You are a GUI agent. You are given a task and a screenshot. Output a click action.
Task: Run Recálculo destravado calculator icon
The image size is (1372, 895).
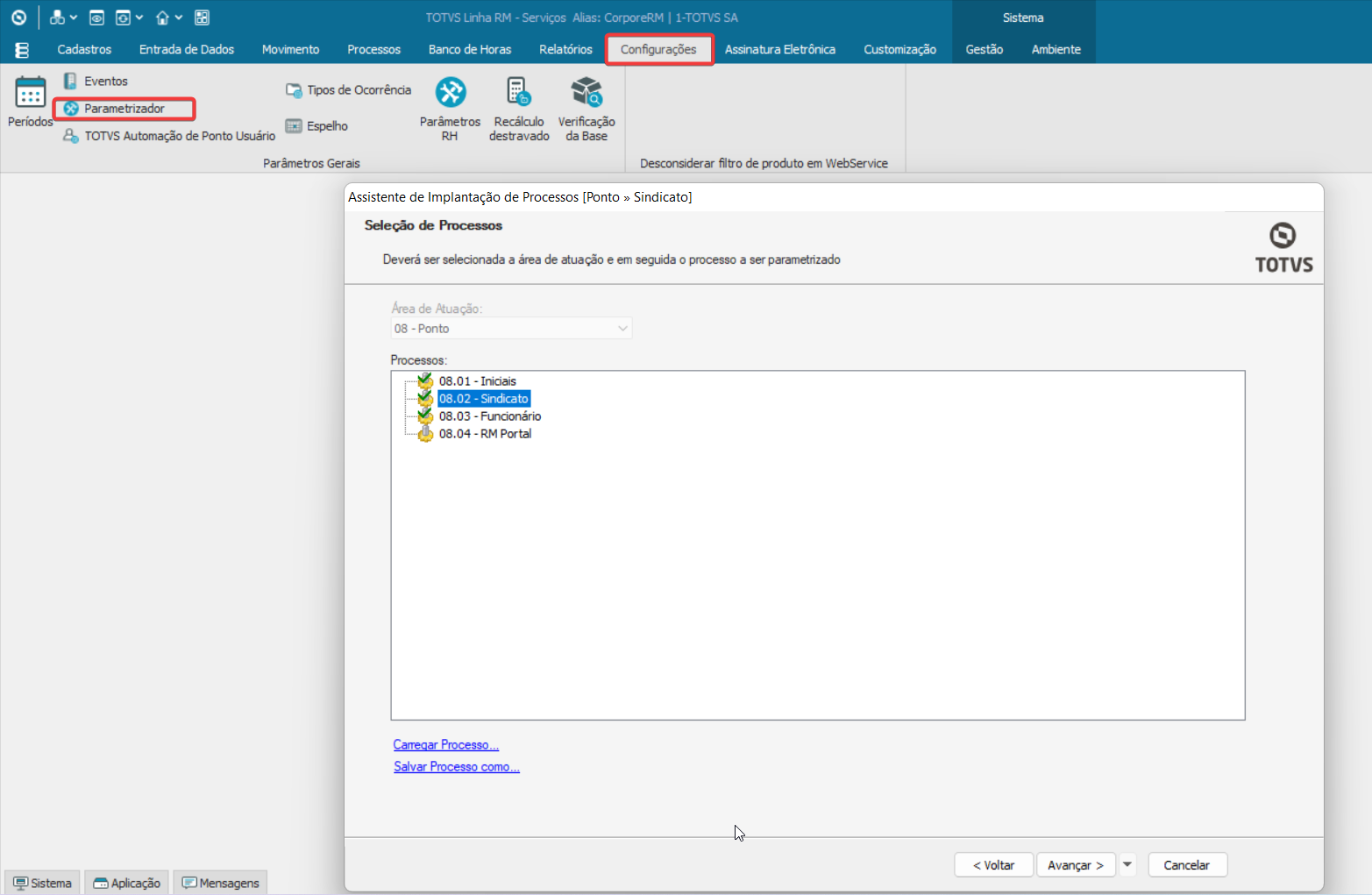519,92
